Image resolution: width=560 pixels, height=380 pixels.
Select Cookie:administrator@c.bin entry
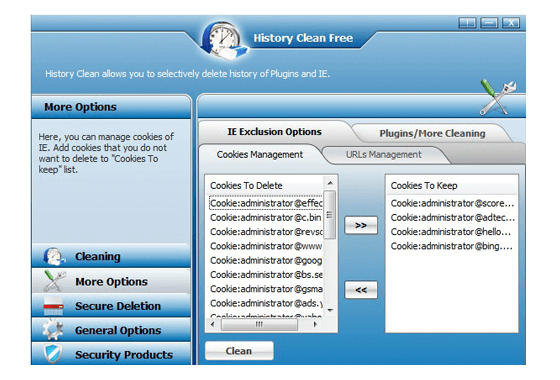pyautogui.click(x=266, y=217)
